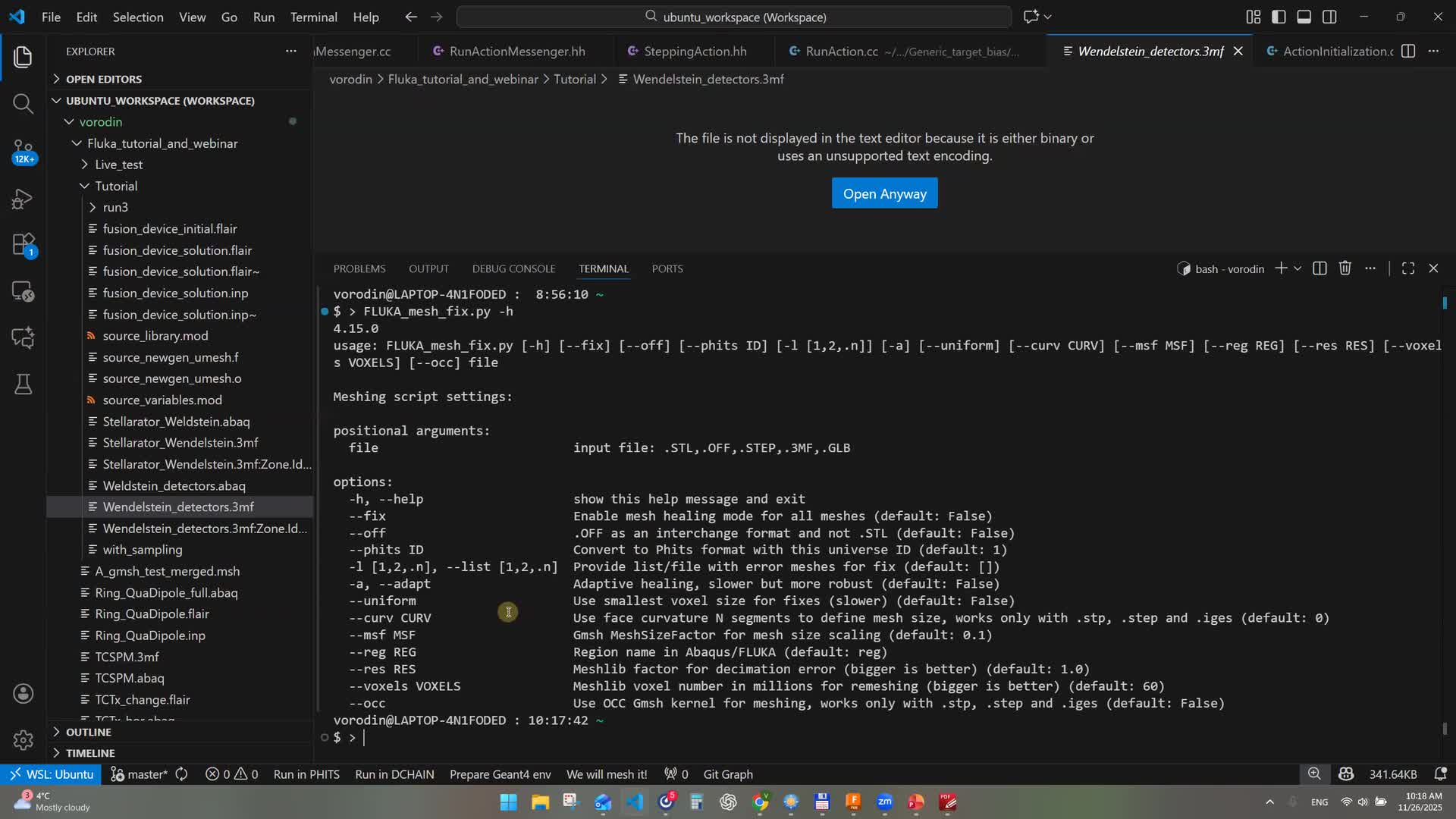The width and height of the screenshot is (1456, 819).
Task: Open the RunActionMessenger.hh editor tab
Action: click(x=516, y=51)
